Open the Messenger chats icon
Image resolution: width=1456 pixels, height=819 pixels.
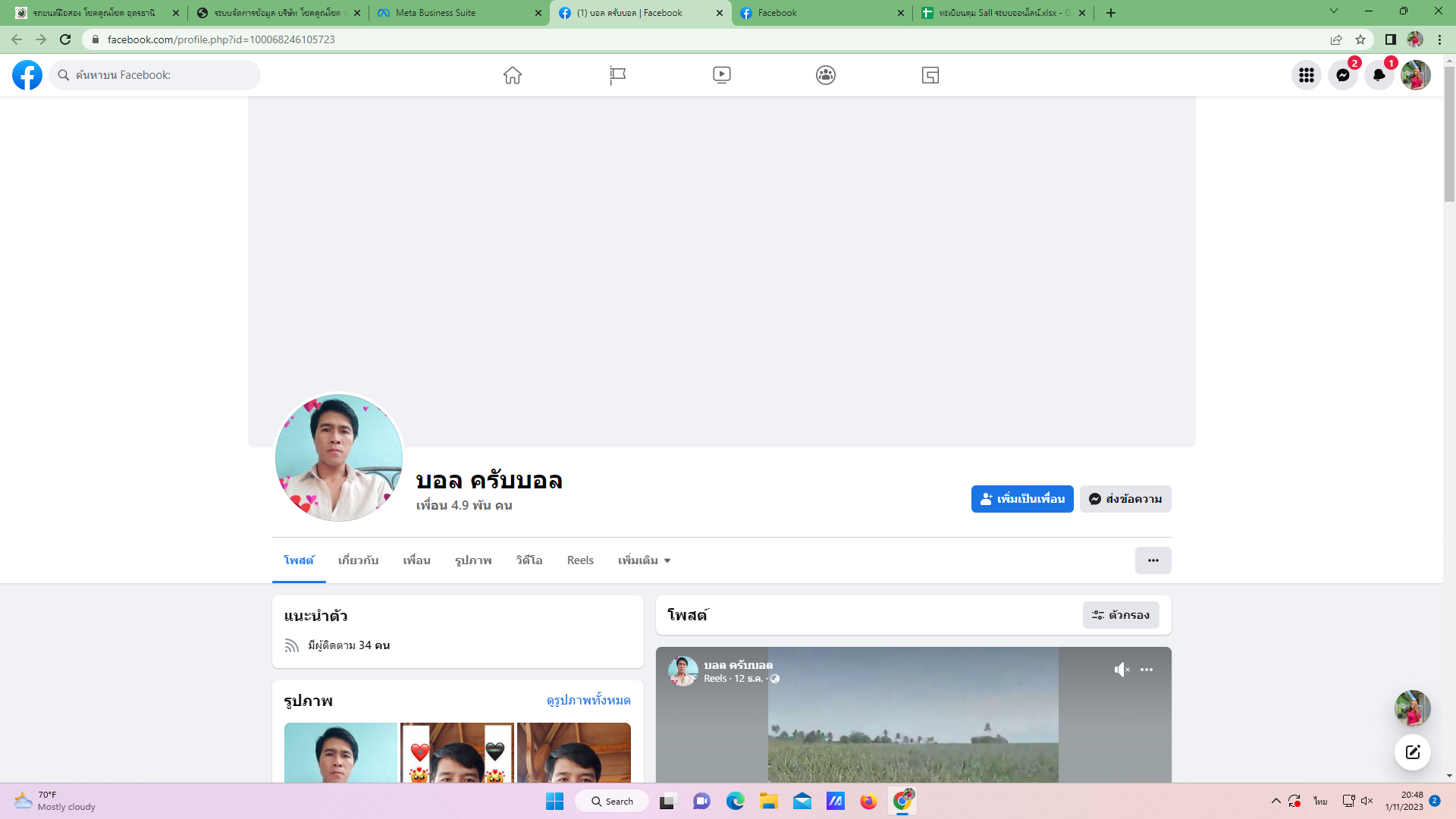coord(1342,75)
